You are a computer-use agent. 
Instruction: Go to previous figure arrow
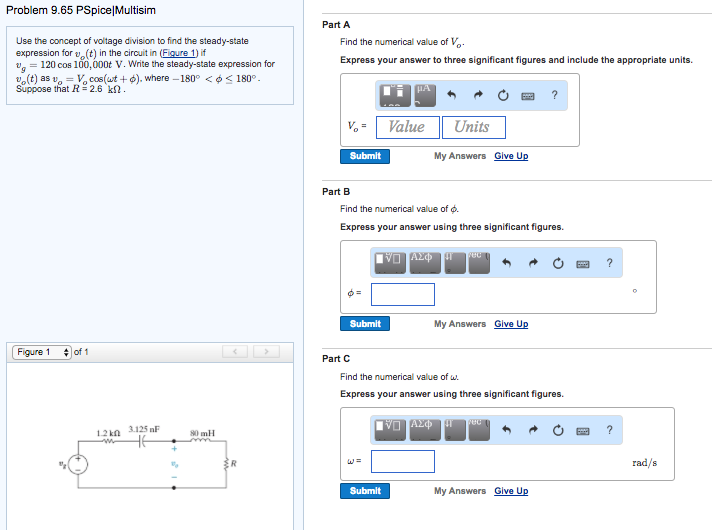pyautogui.click(x=235, y=352)
